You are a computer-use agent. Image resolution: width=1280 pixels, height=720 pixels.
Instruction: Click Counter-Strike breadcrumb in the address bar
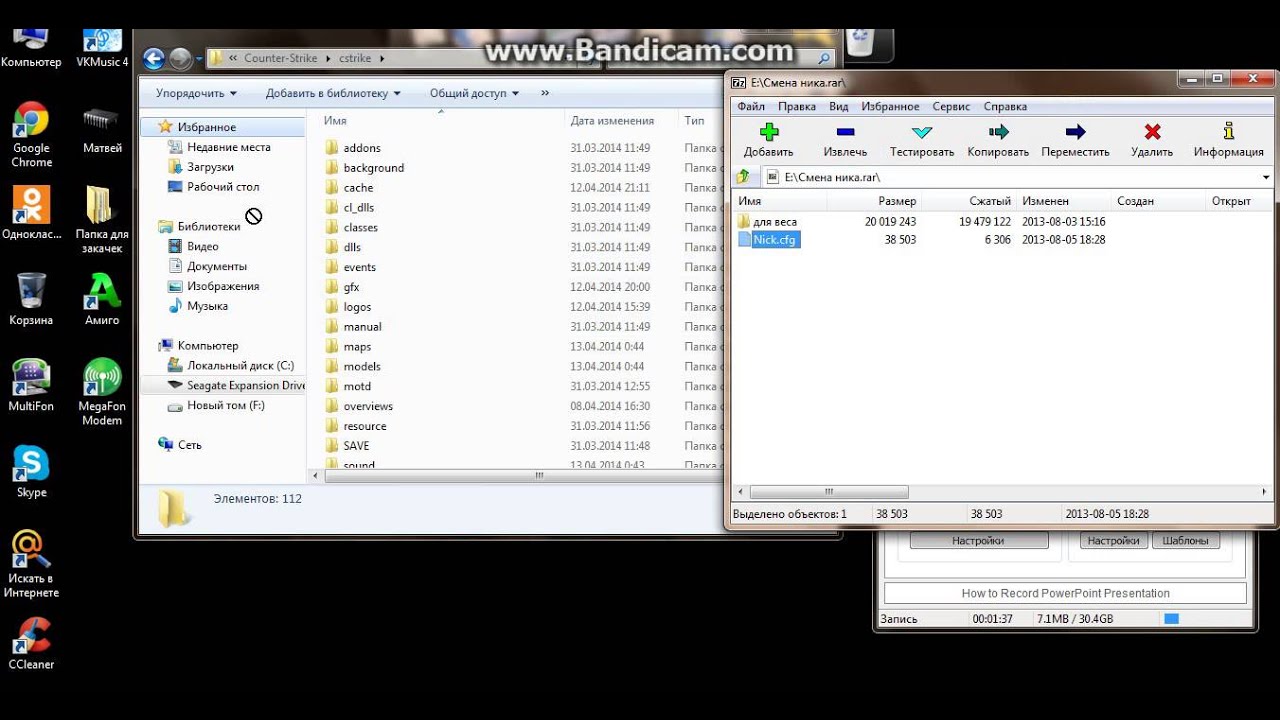coord(281,58)
